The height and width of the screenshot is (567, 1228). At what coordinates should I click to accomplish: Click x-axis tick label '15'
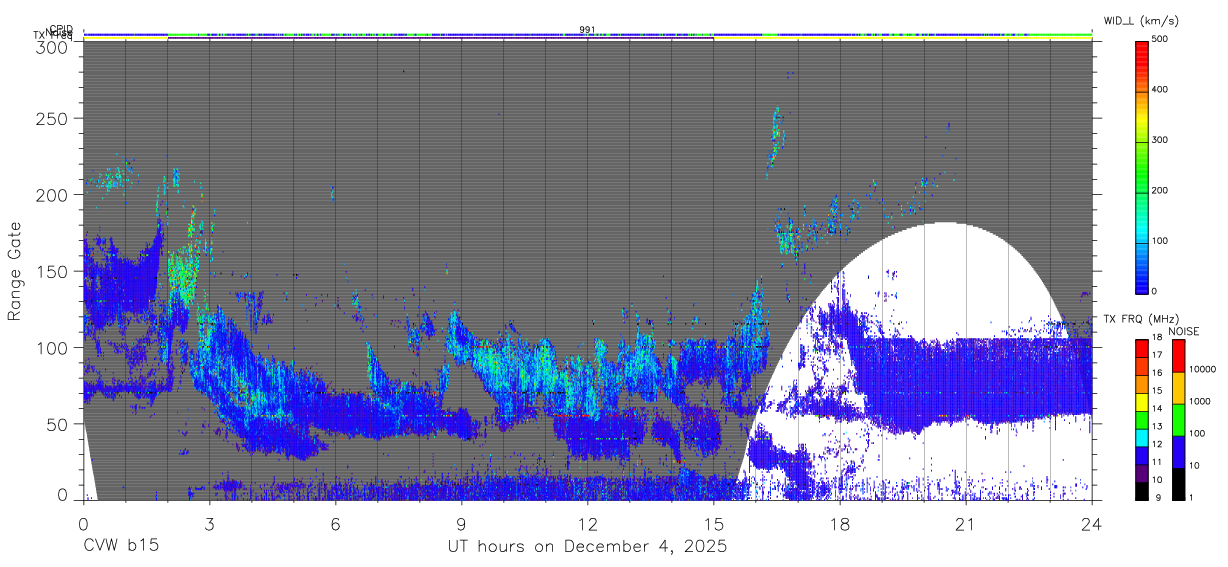713,523
